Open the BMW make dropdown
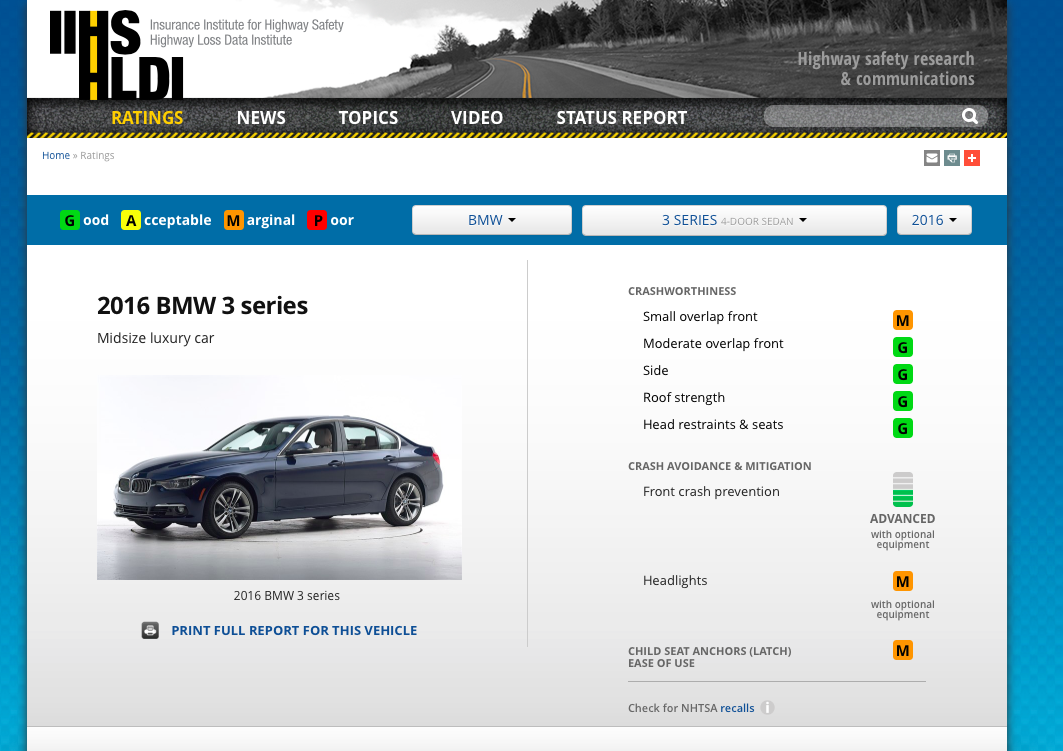The height and width of the screenshot is (751, 1063). coord(492,220)
